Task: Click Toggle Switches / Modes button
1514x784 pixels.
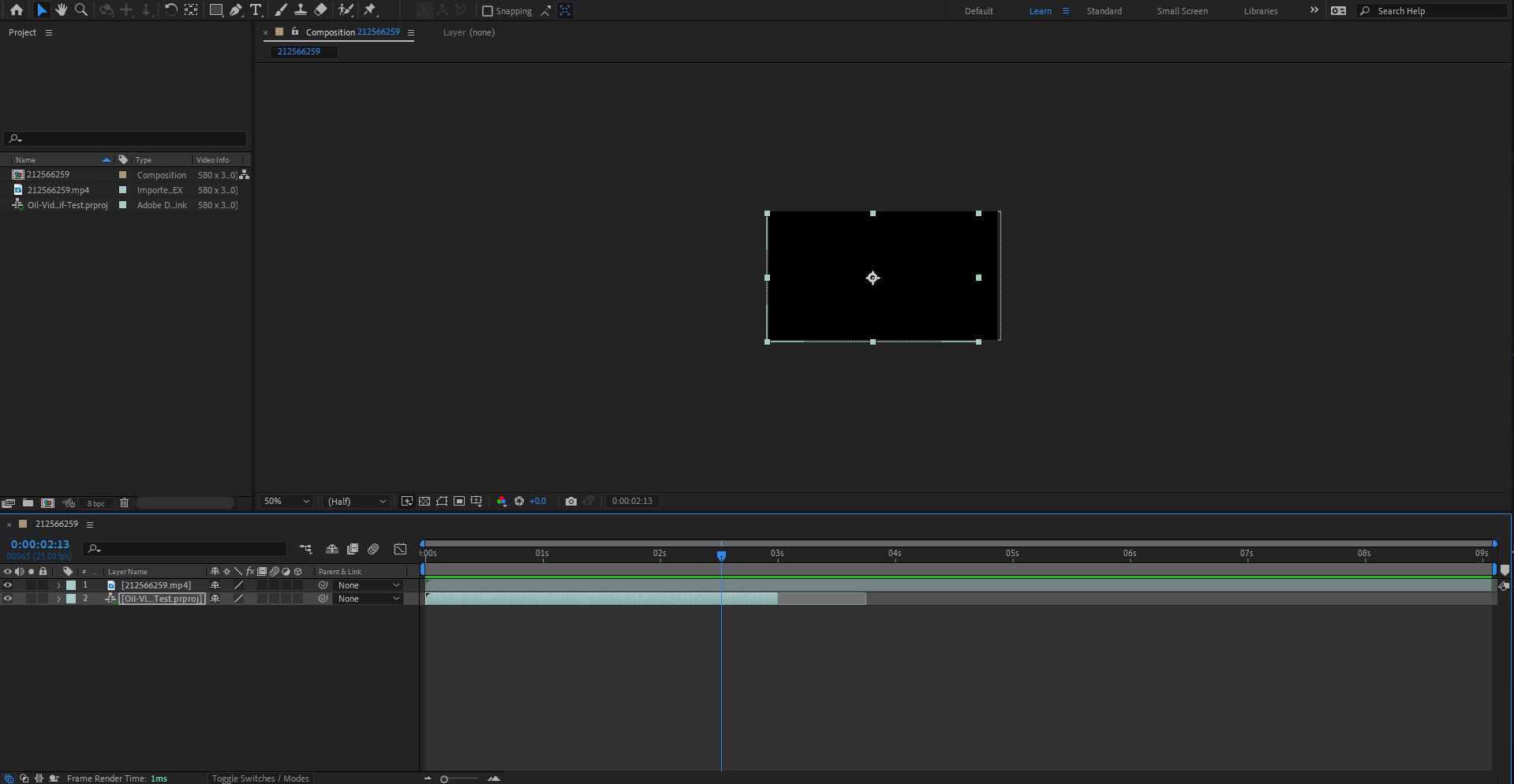Action: point(260,778)
